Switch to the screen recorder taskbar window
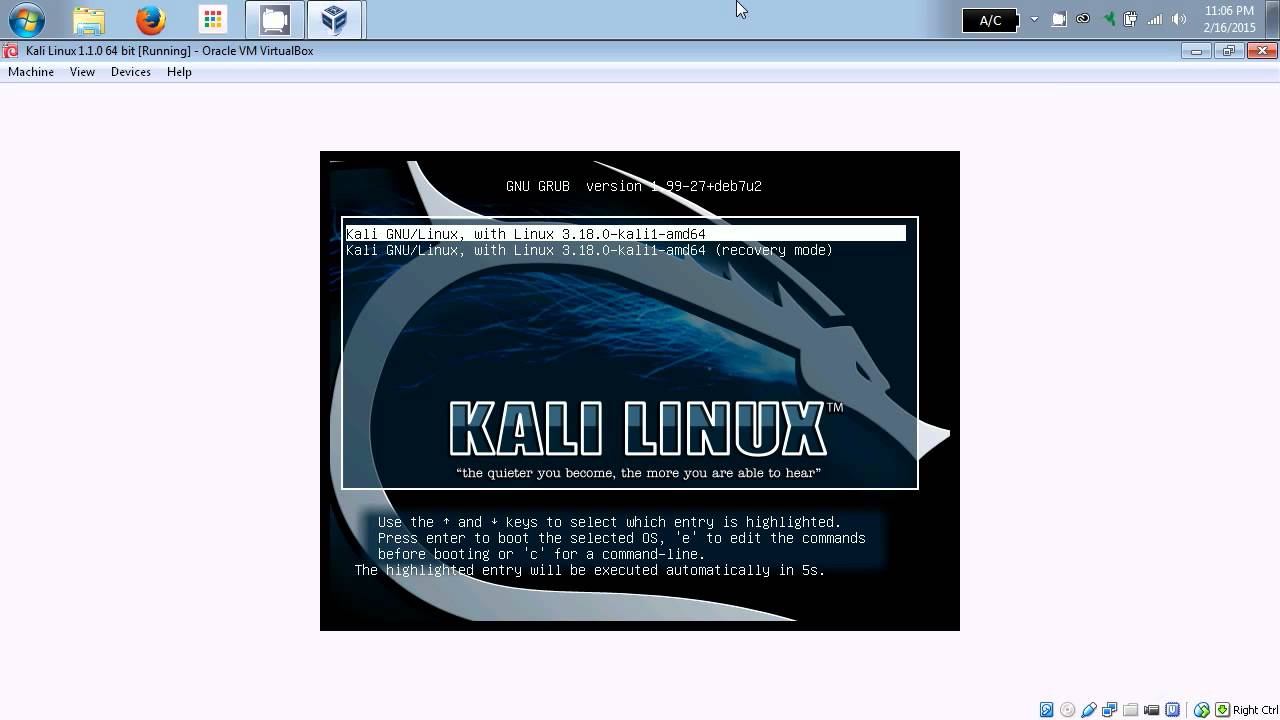The image size is (1280, 720). coord(274,20)
